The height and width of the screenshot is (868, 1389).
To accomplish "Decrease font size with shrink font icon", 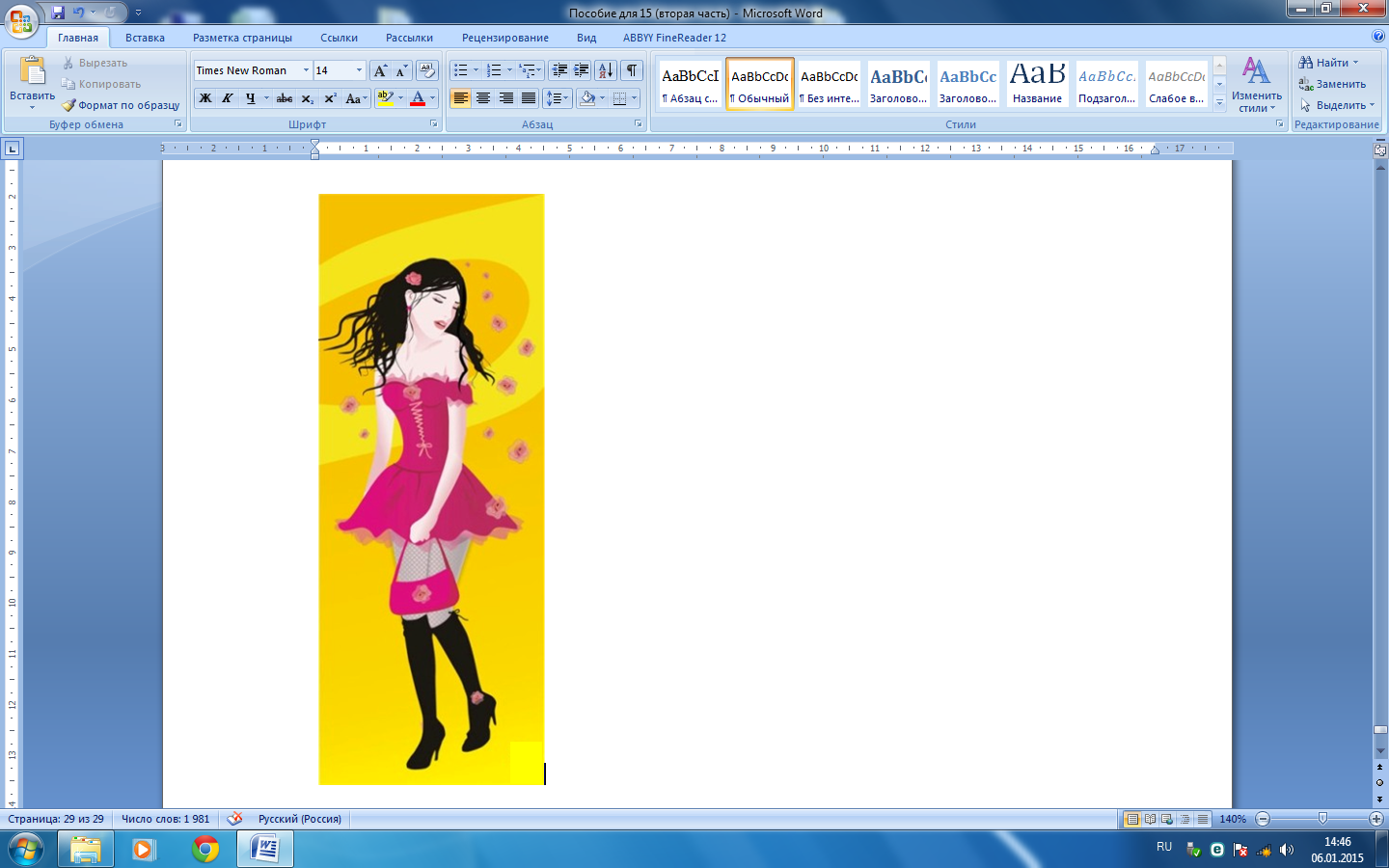I will tap(401, 70).
